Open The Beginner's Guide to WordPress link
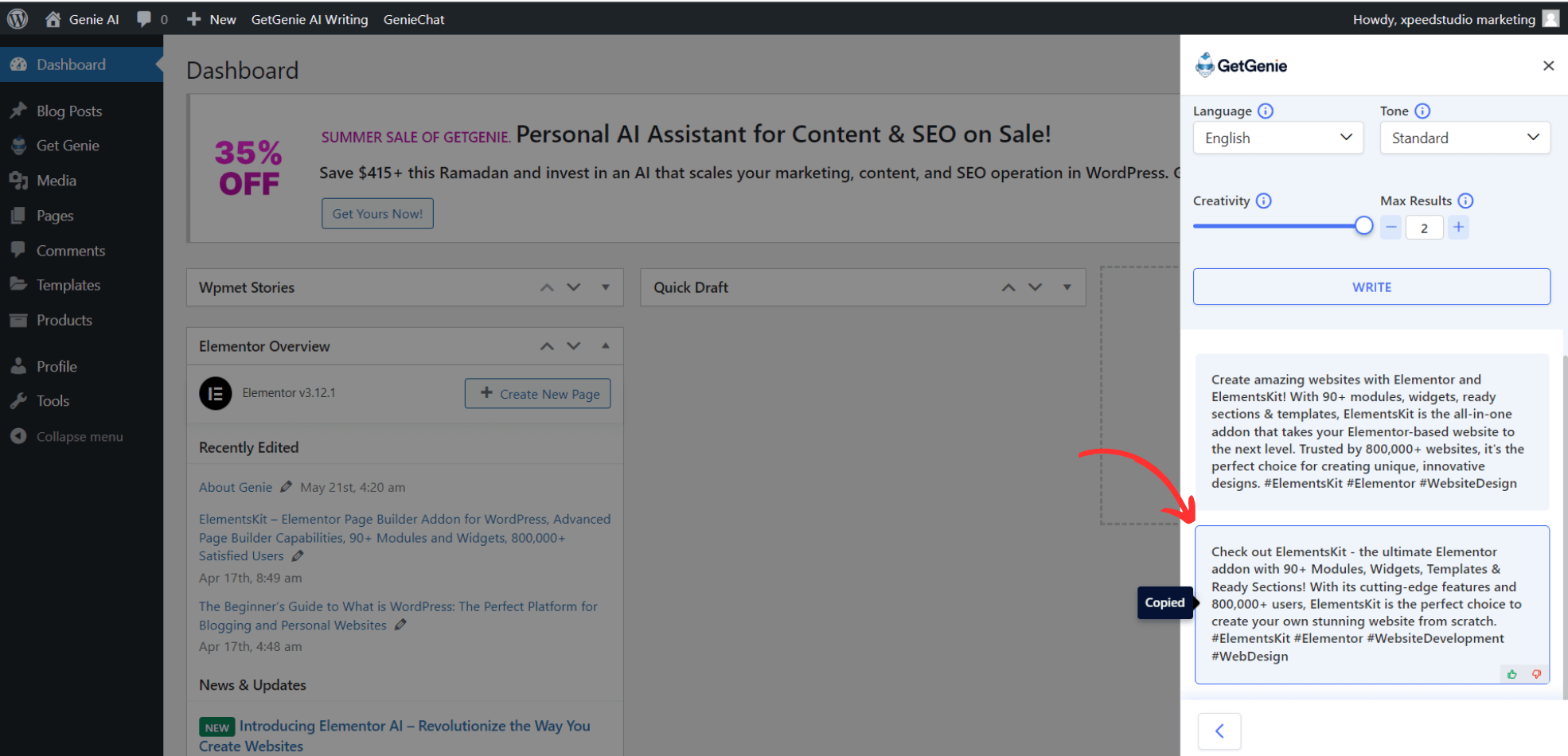The height and width of the screenshot is (756, 1568). [x=398, y=616]
